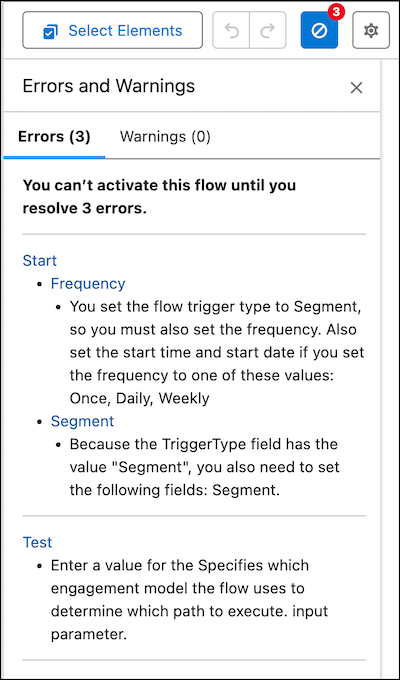
Task: Click the red error count badge
Action: click(x=336, y=13)
